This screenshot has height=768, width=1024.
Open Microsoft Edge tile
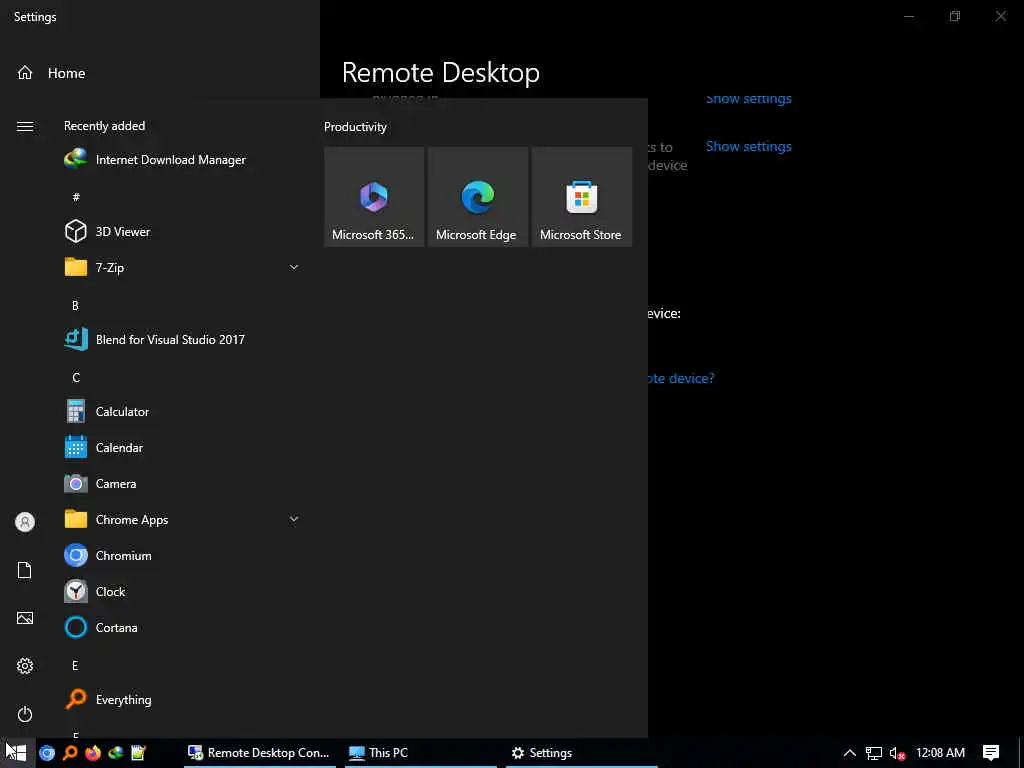pyautogui.click(x=477, y=197)
